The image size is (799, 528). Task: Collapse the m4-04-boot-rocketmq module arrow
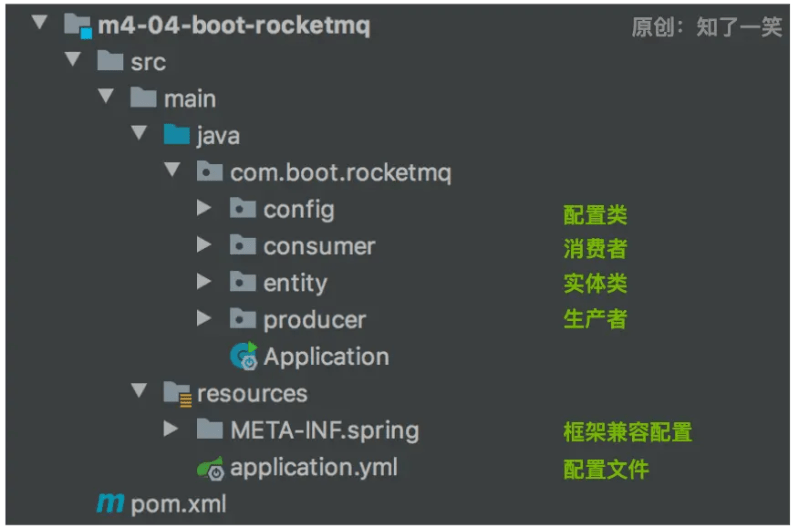coord(39,22)
